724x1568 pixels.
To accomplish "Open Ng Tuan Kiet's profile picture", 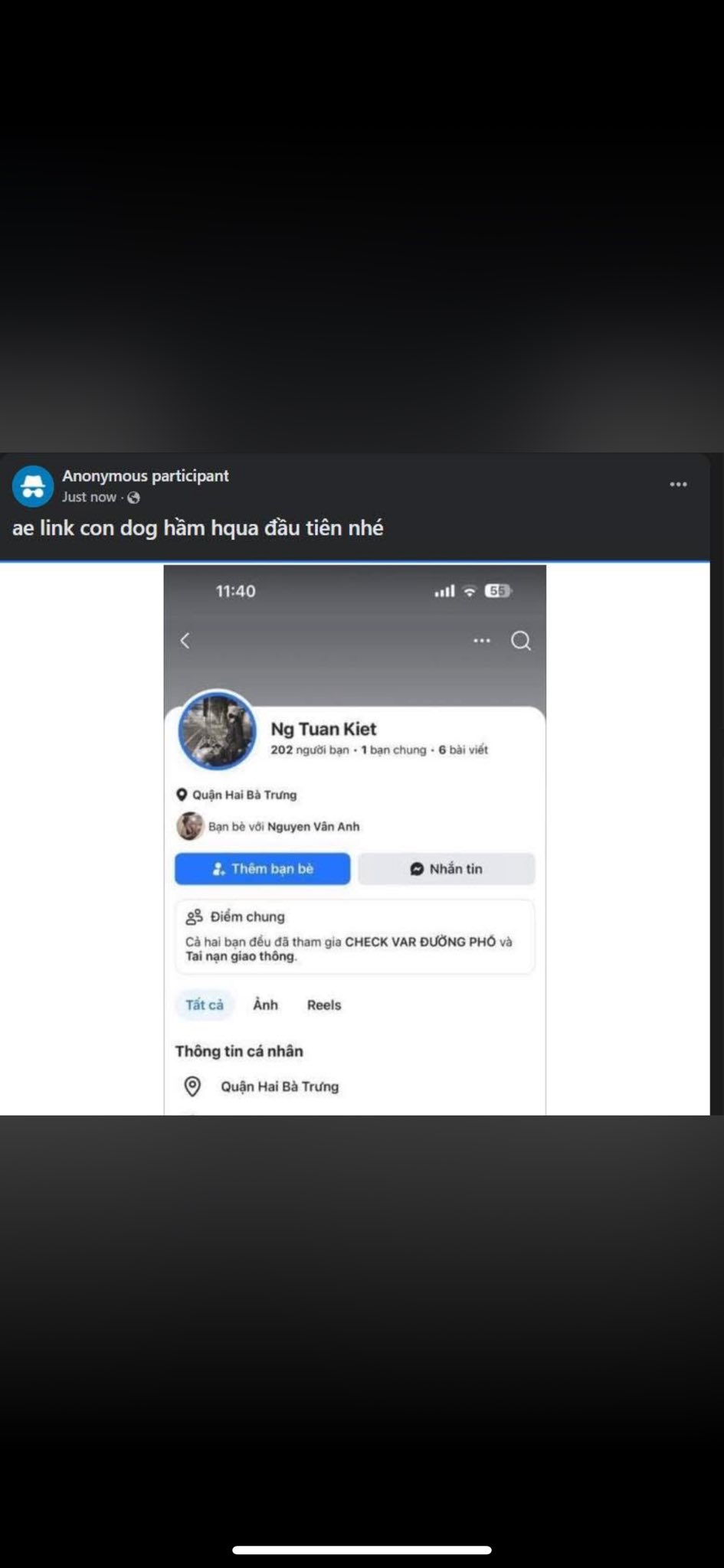I will tap(218, 730).
